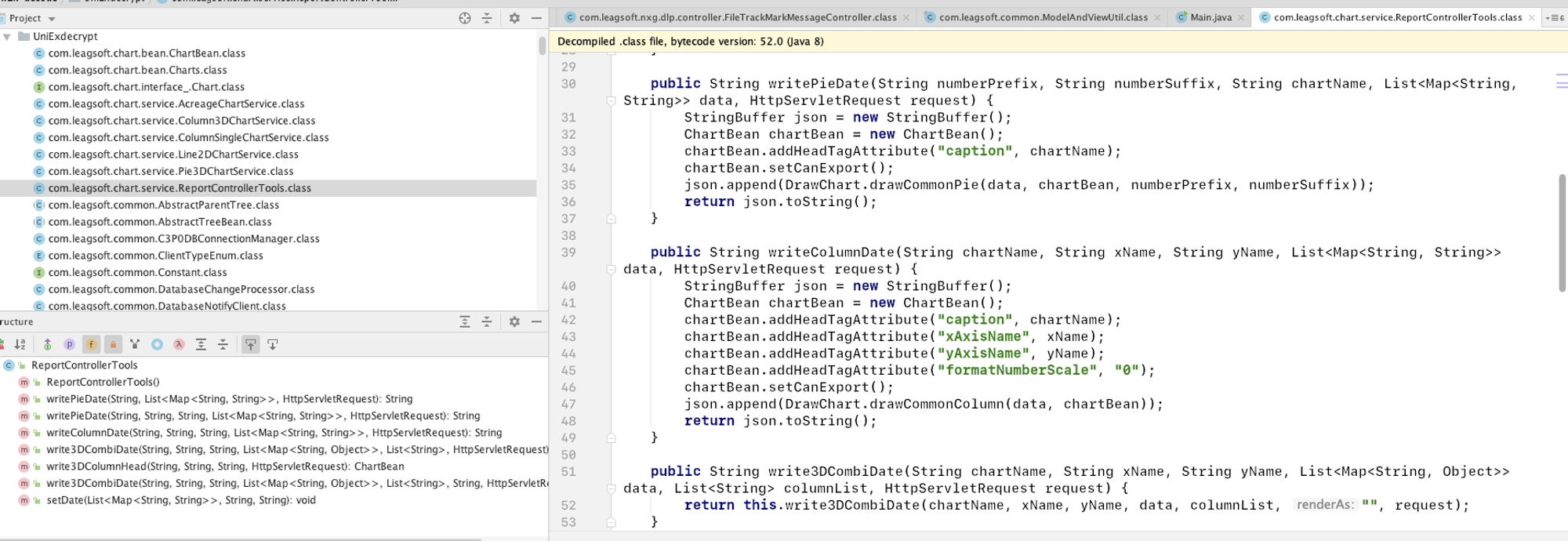Click the Show Lambdas pink icon
Screen dimensions: 1568x541
pyautogui.click(x=179, y=344)
